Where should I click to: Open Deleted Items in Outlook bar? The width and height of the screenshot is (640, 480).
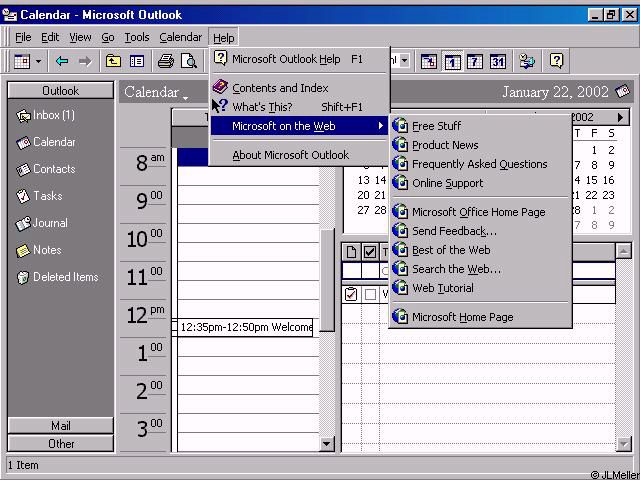pos(58,277)
